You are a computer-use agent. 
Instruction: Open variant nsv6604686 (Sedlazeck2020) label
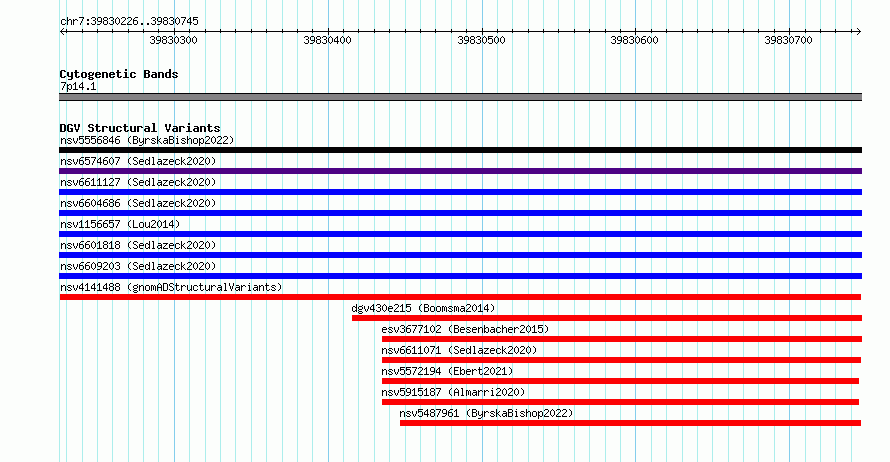(x=138, y=203)
